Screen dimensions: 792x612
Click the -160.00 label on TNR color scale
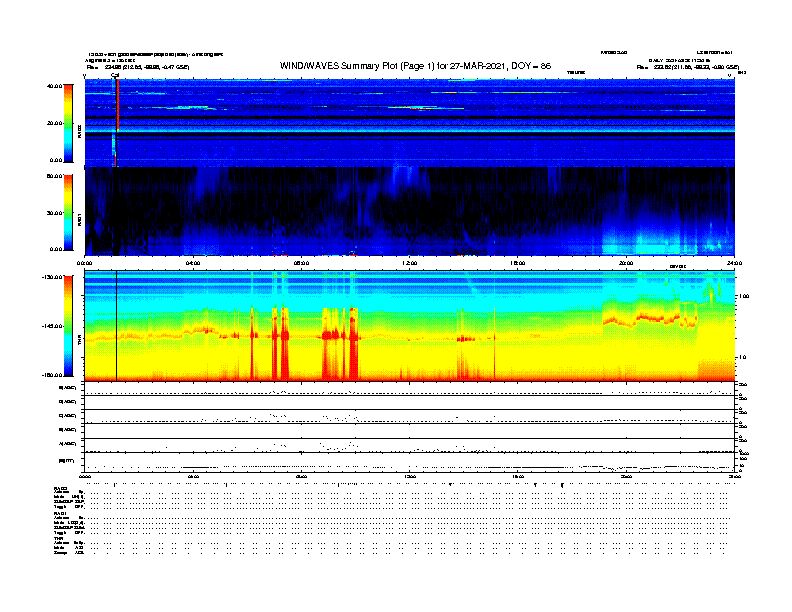click(x=53, y=375)
